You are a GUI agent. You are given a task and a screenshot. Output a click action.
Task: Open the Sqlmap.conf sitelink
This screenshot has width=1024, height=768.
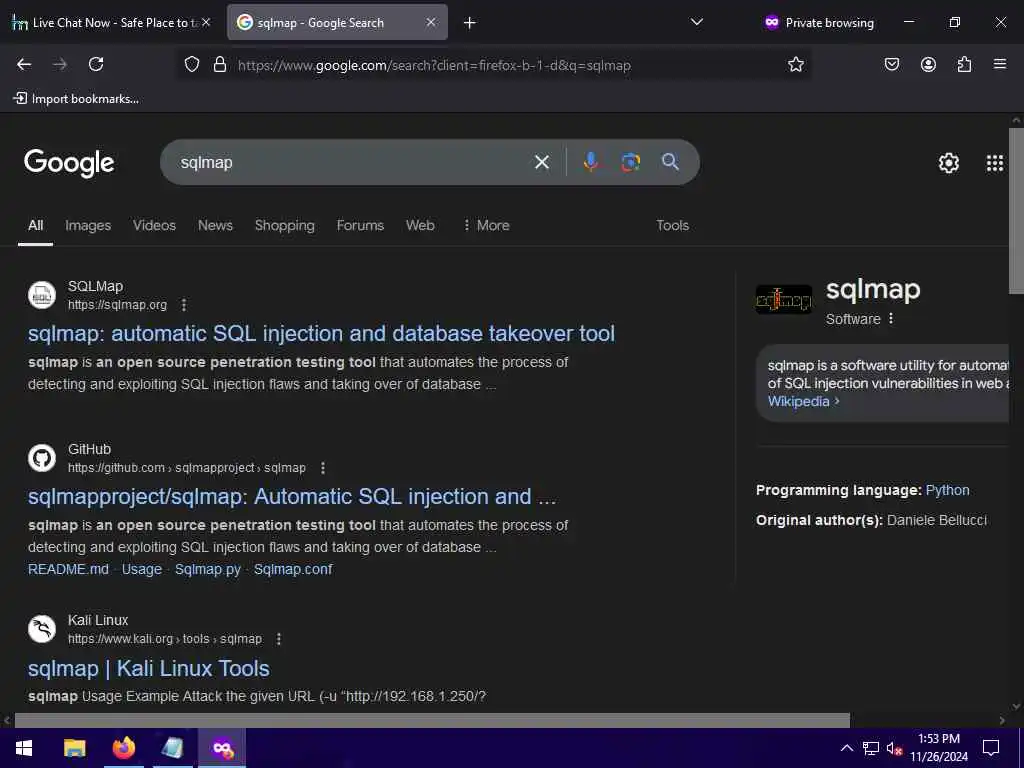(293, 569)
